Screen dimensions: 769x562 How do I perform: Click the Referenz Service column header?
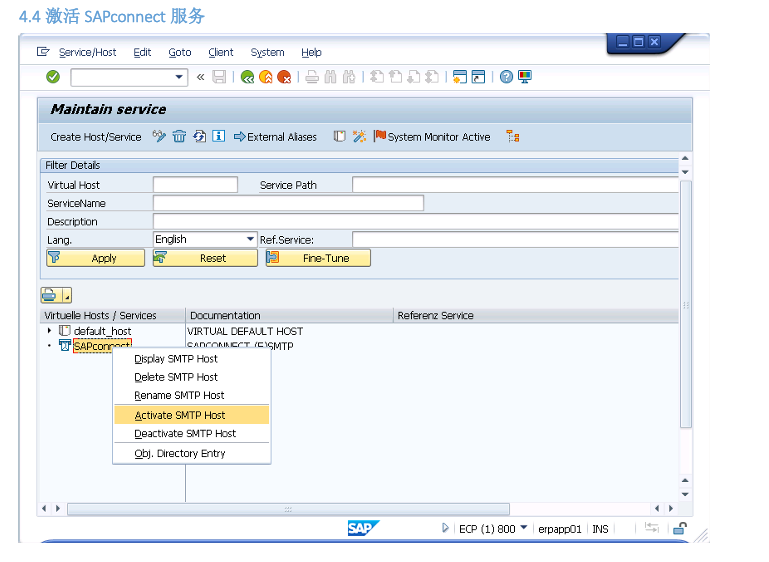click(536, 315)
